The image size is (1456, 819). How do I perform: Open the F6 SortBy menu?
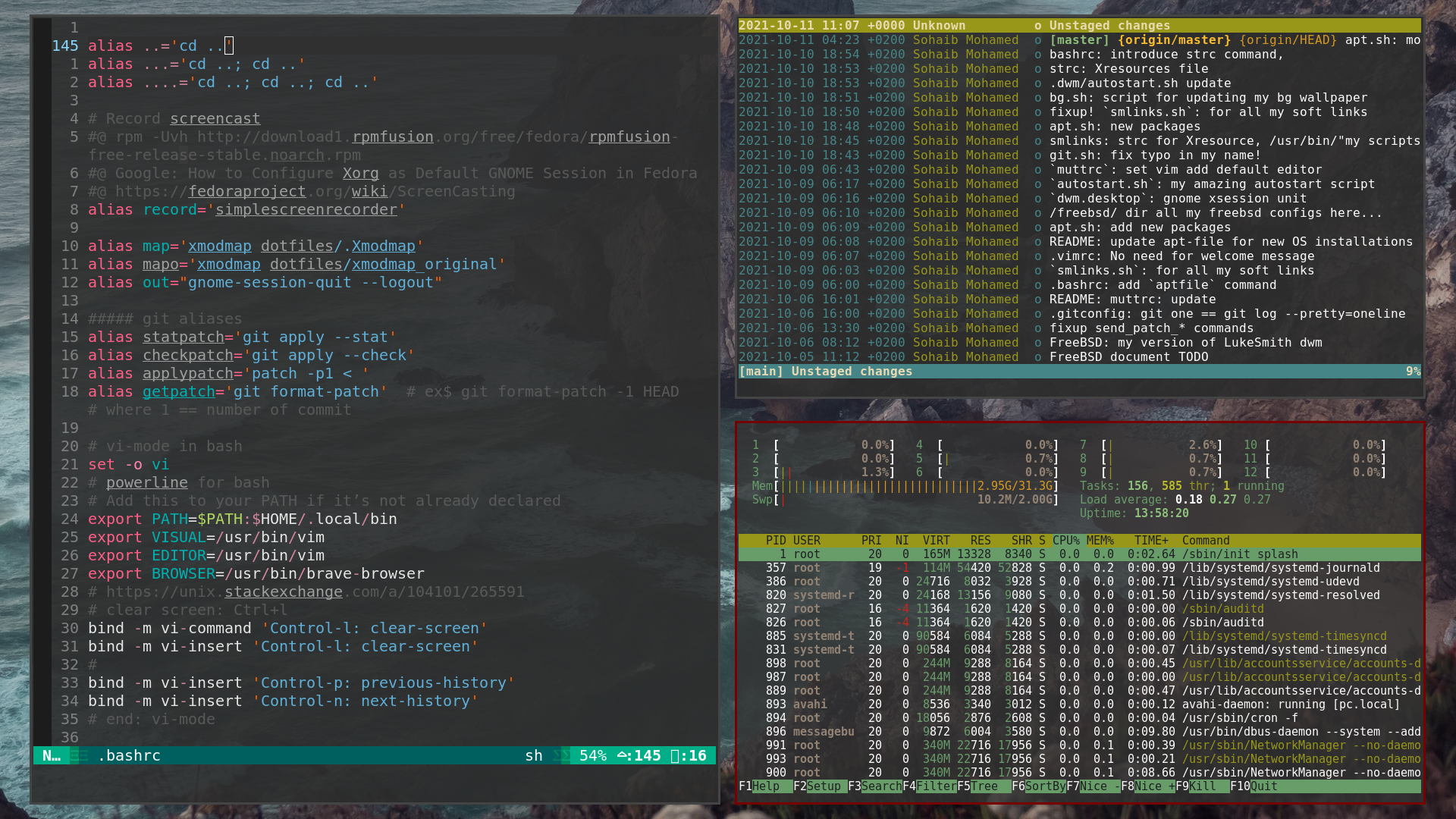[1044, 786]
